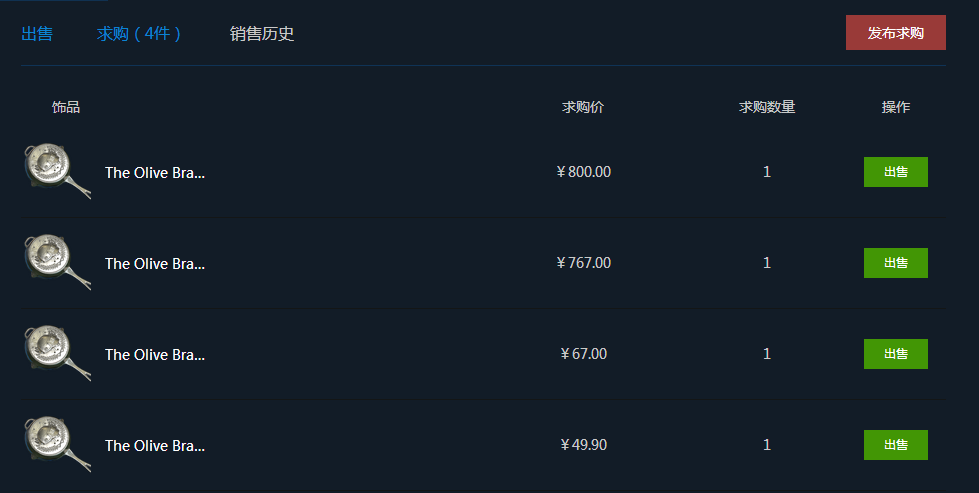The height and width of the screenshot is (493, 979).
Task: Click the 求购数量 column header
Action: click(767, 107)
